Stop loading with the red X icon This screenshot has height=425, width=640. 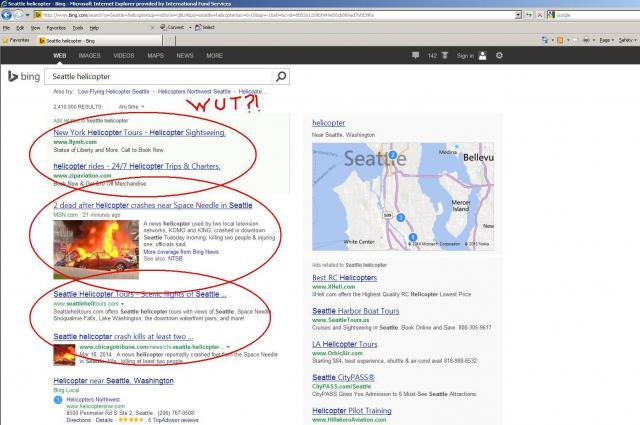click(540, 15)
